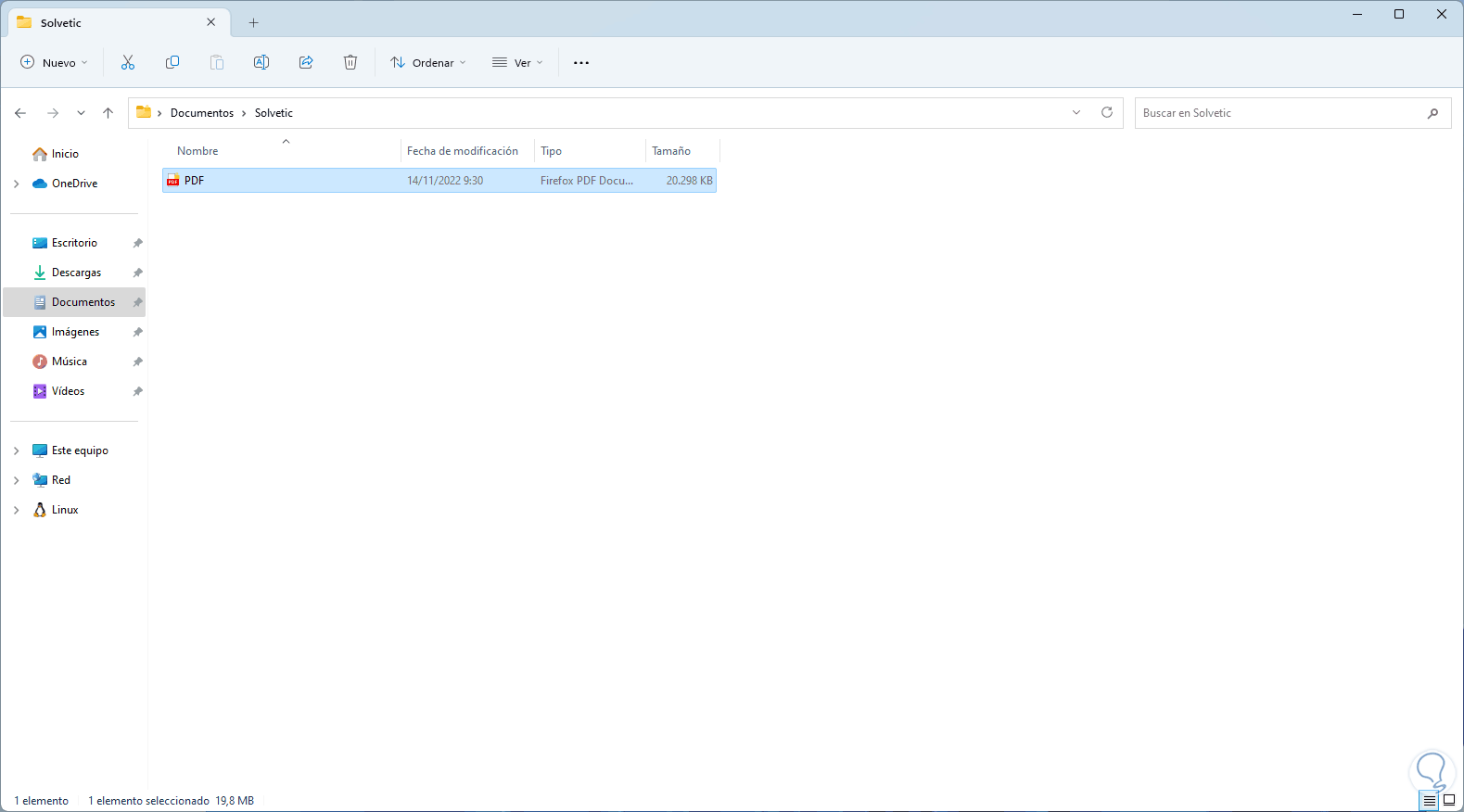Sort by Nombre column header
1464x812 pixels.
pos(197,151)
